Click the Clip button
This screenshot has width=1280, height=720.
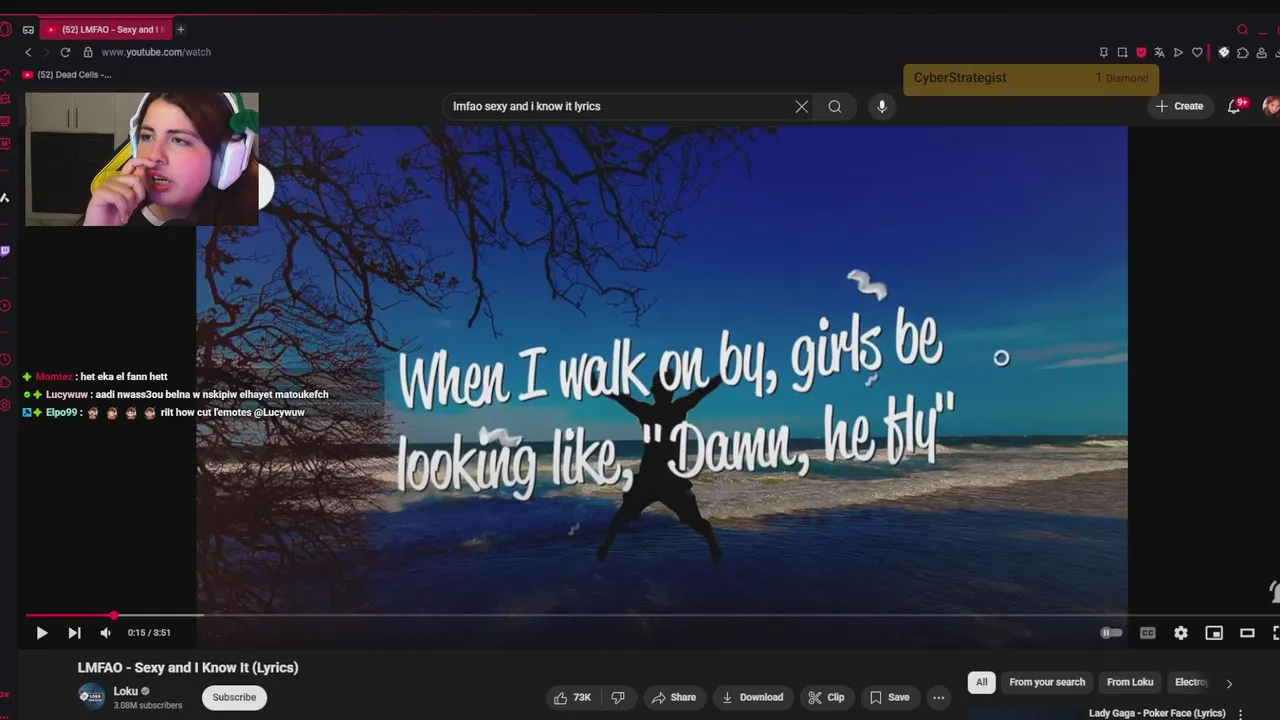[827, 697]
